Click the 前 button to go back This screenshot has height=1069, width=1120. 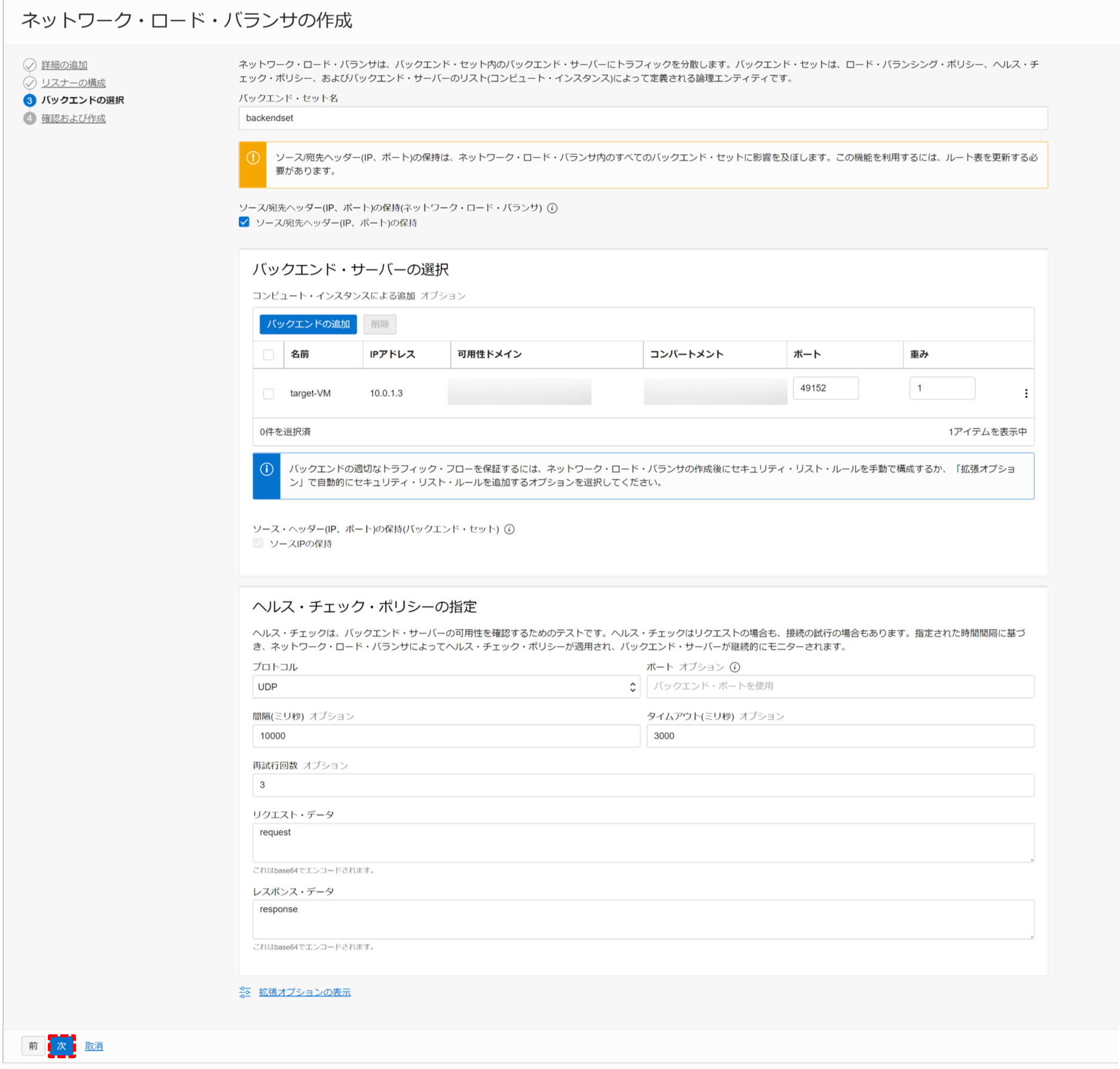click(33, 1046)
